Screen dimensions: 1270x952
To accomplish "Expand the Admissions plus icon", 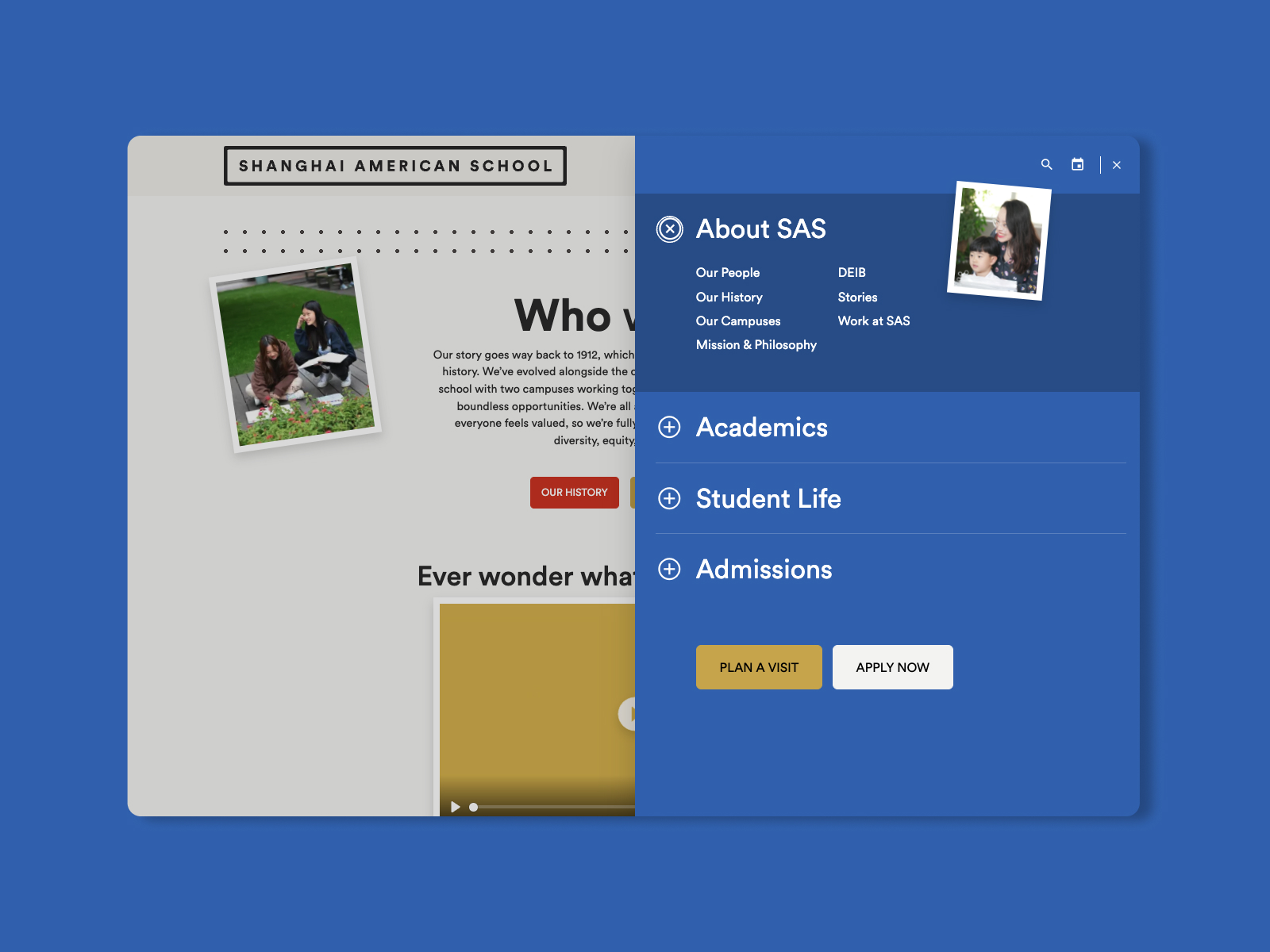I will tap(670, 570).
